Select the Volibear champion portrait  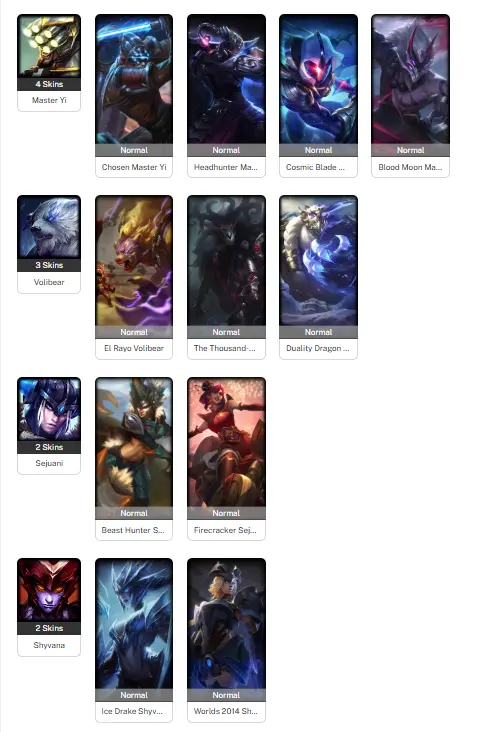coord(49,227)
